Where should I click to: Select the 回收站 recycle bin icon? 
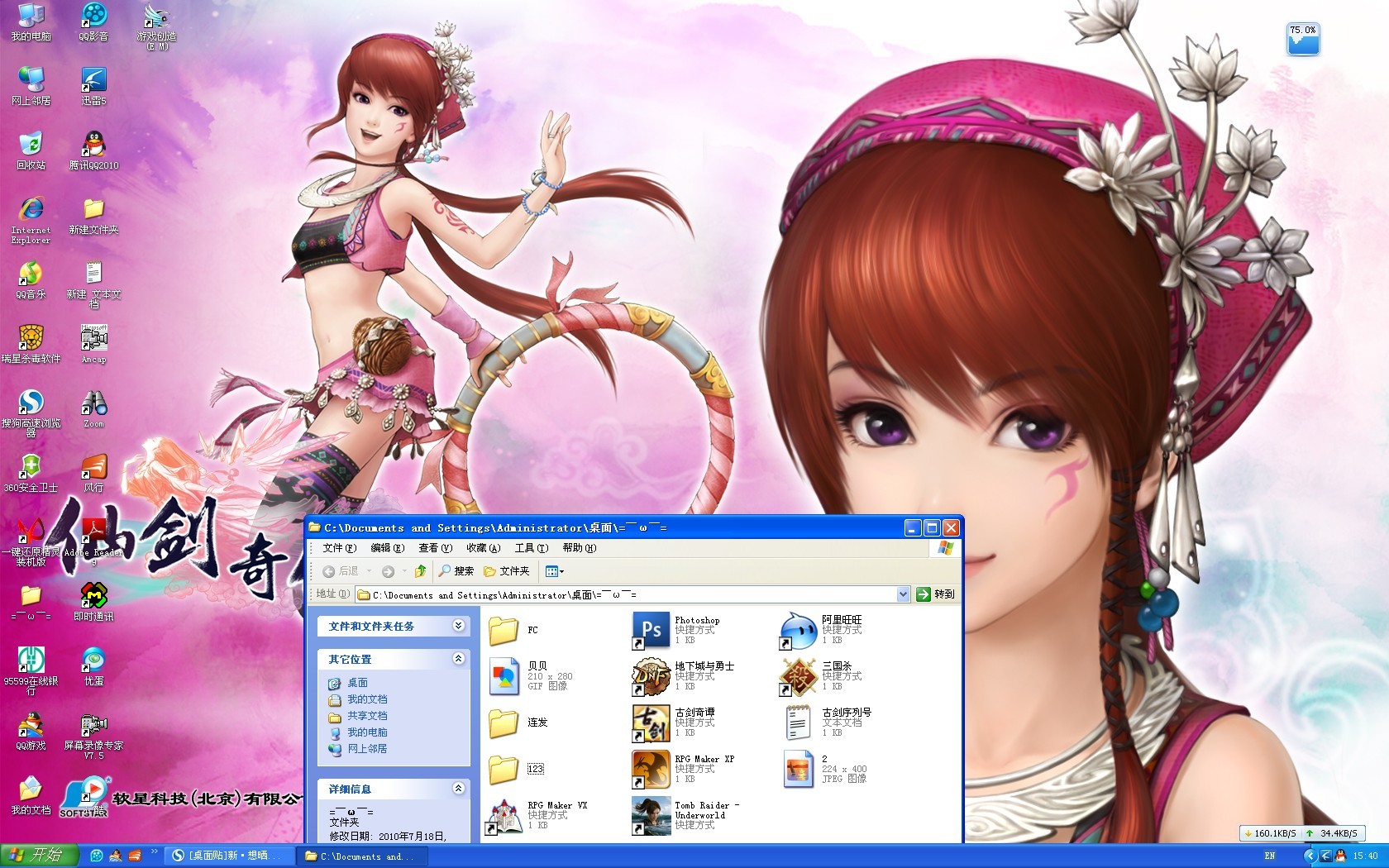point(31,150)
